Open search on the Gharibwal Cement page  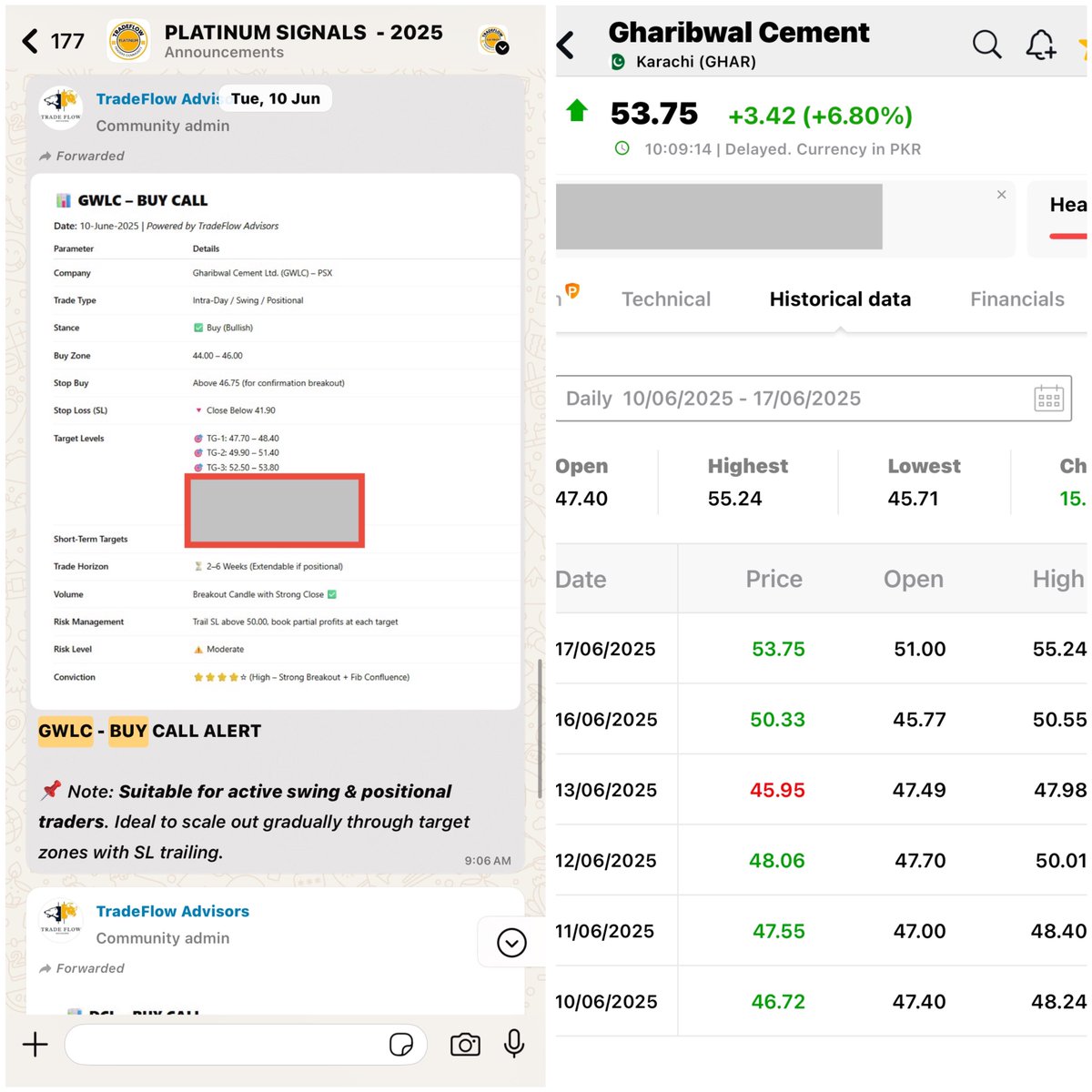coord(986,44)
